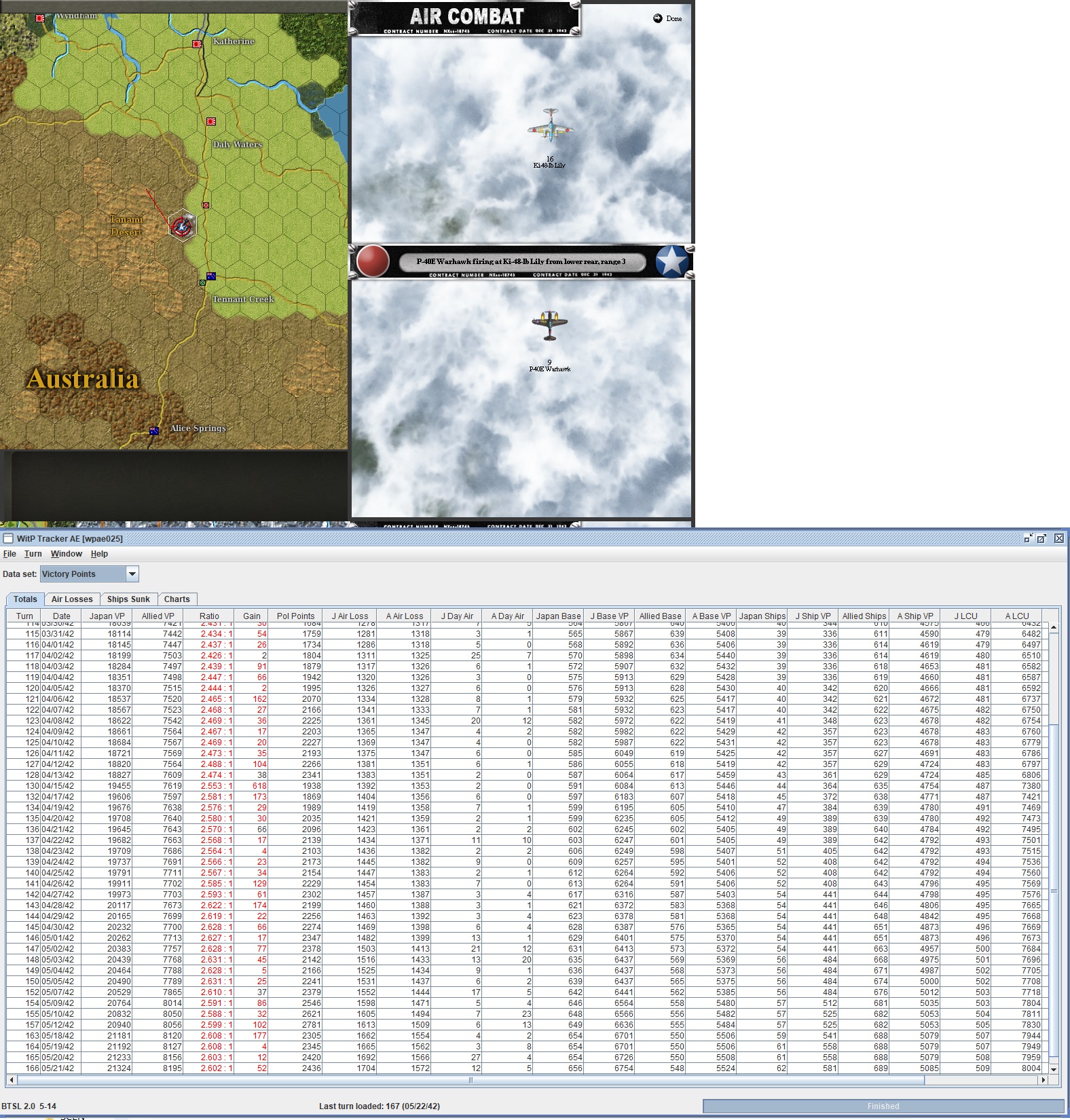
Task: Click the red Japanese roundel in combat banner
Action: point(373,261)
